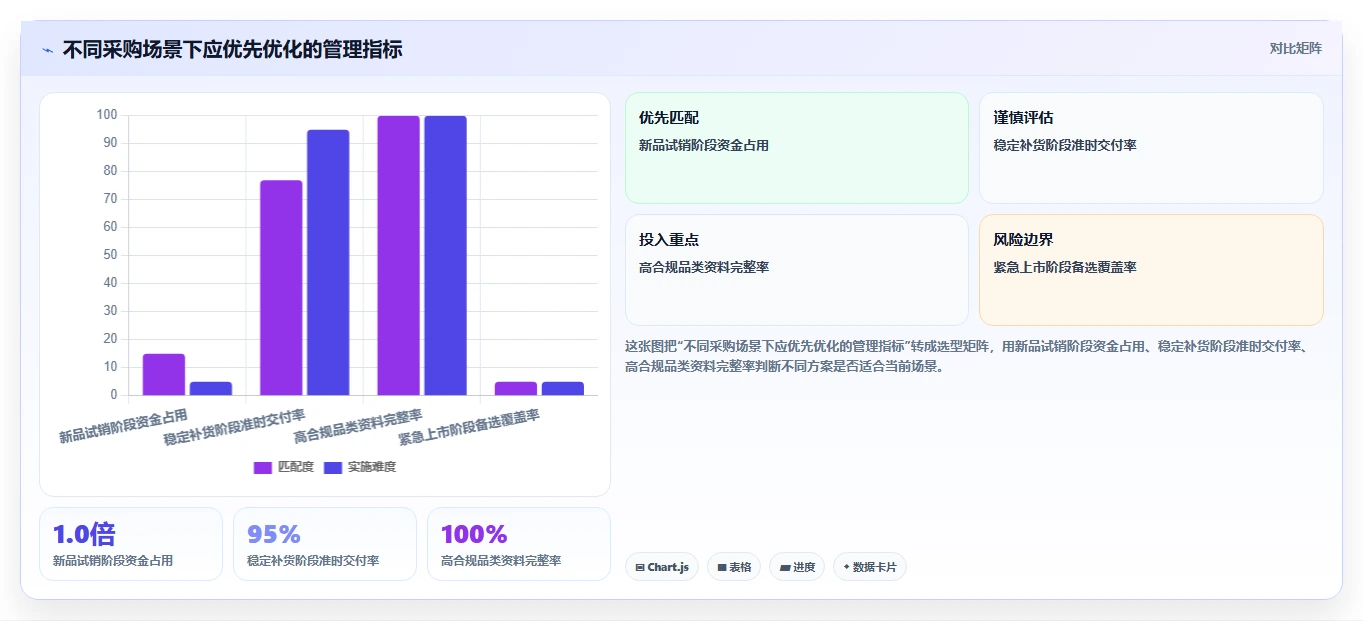Click the y-axis value 50

(x=110, y=255)
